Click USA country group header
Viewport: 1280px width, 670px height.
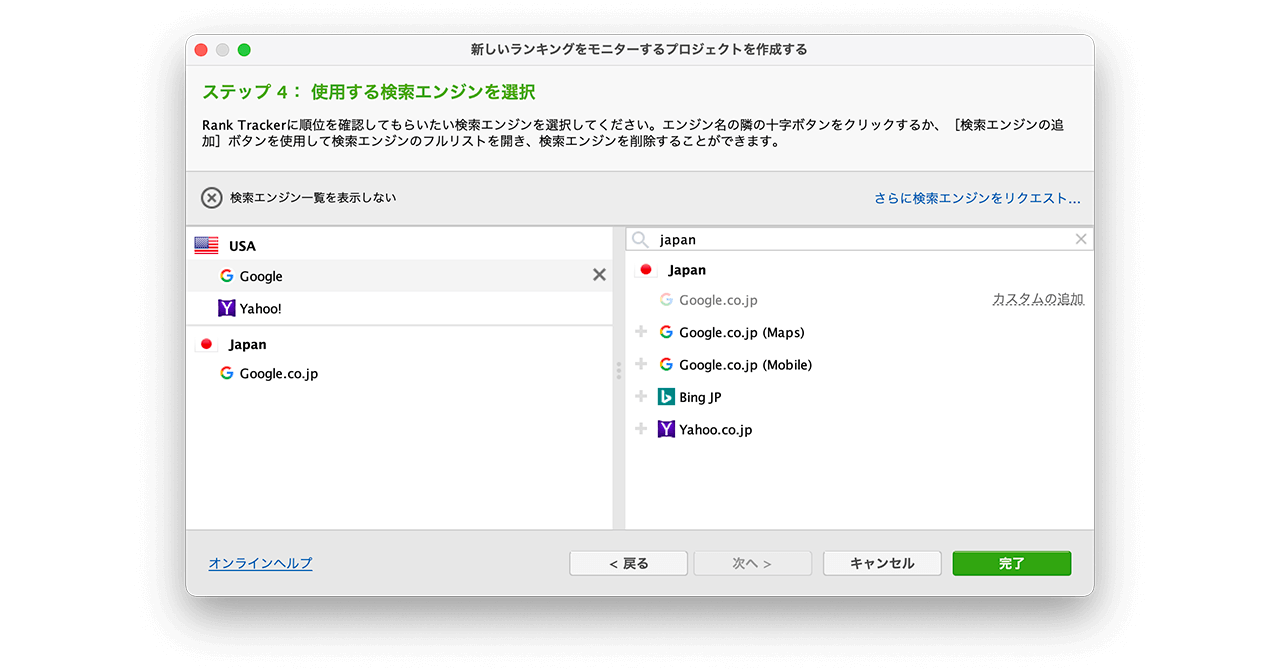[x=242, y=246]
